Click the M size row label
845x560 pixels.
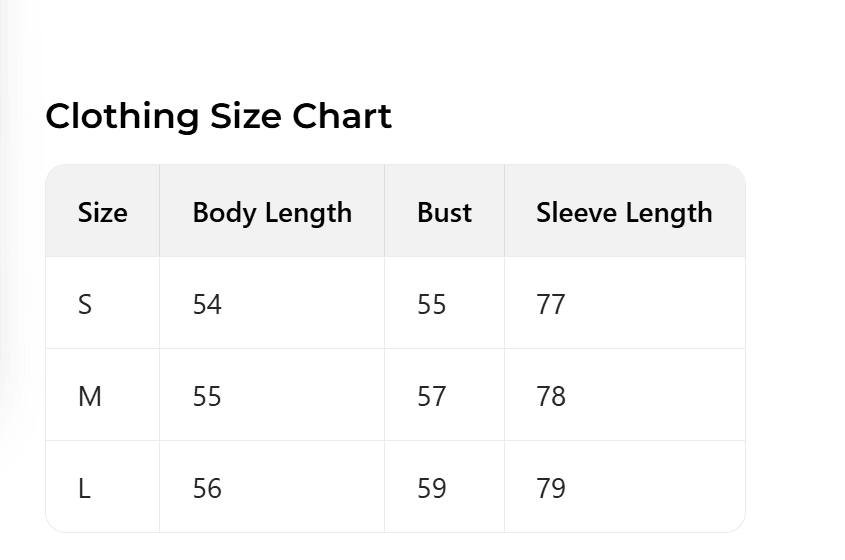90,397
